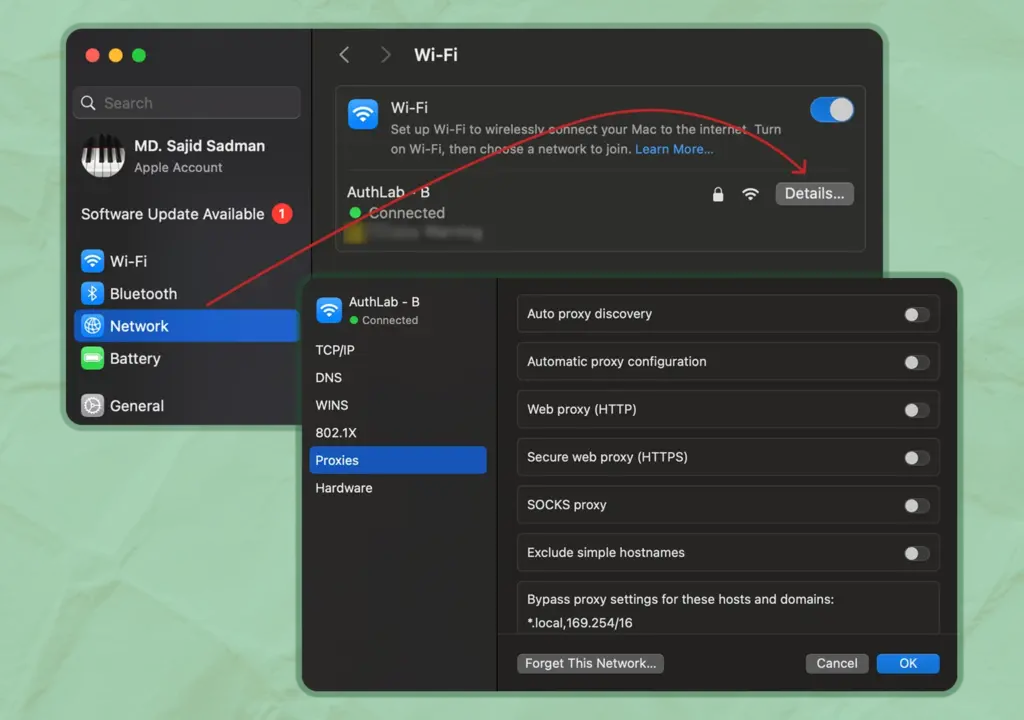Image resolution: width=1024 pixels, height=720 pixels.
Task: Turn off the main Wi-Fi switch
Action: (x=831, y=110)
